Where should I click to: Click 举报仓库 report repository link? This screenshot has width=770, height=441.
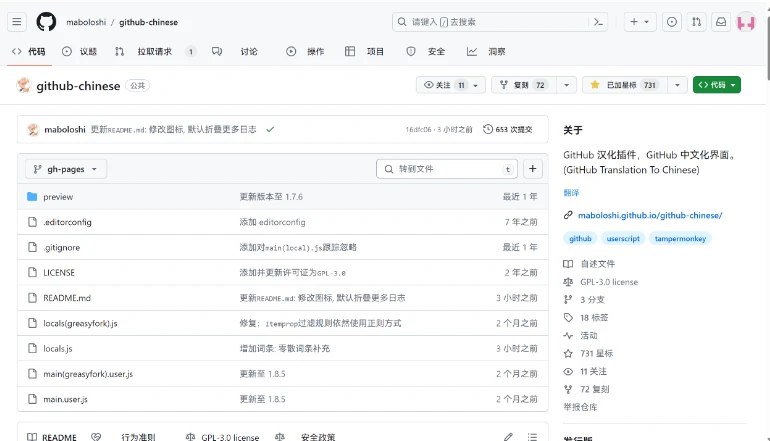tap(580, 407)
